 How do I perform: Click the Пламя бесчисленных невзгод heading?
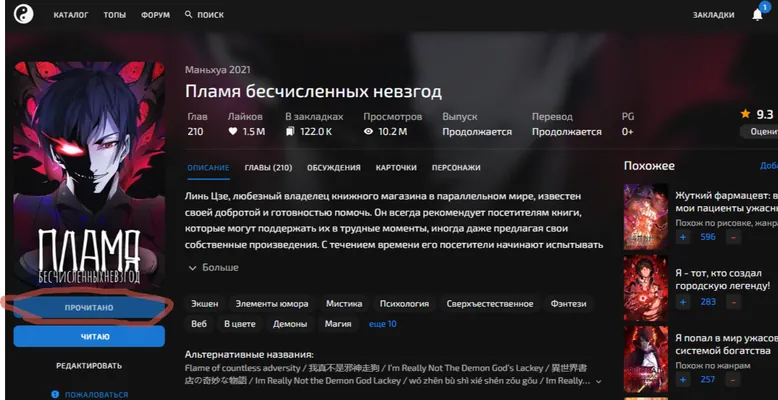point(313,91)
